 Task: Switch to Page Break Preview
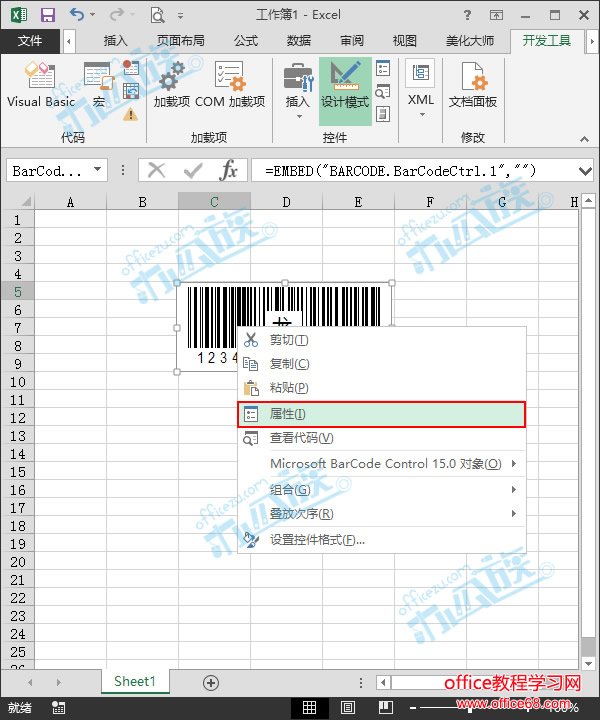click(x=386, y=708)
